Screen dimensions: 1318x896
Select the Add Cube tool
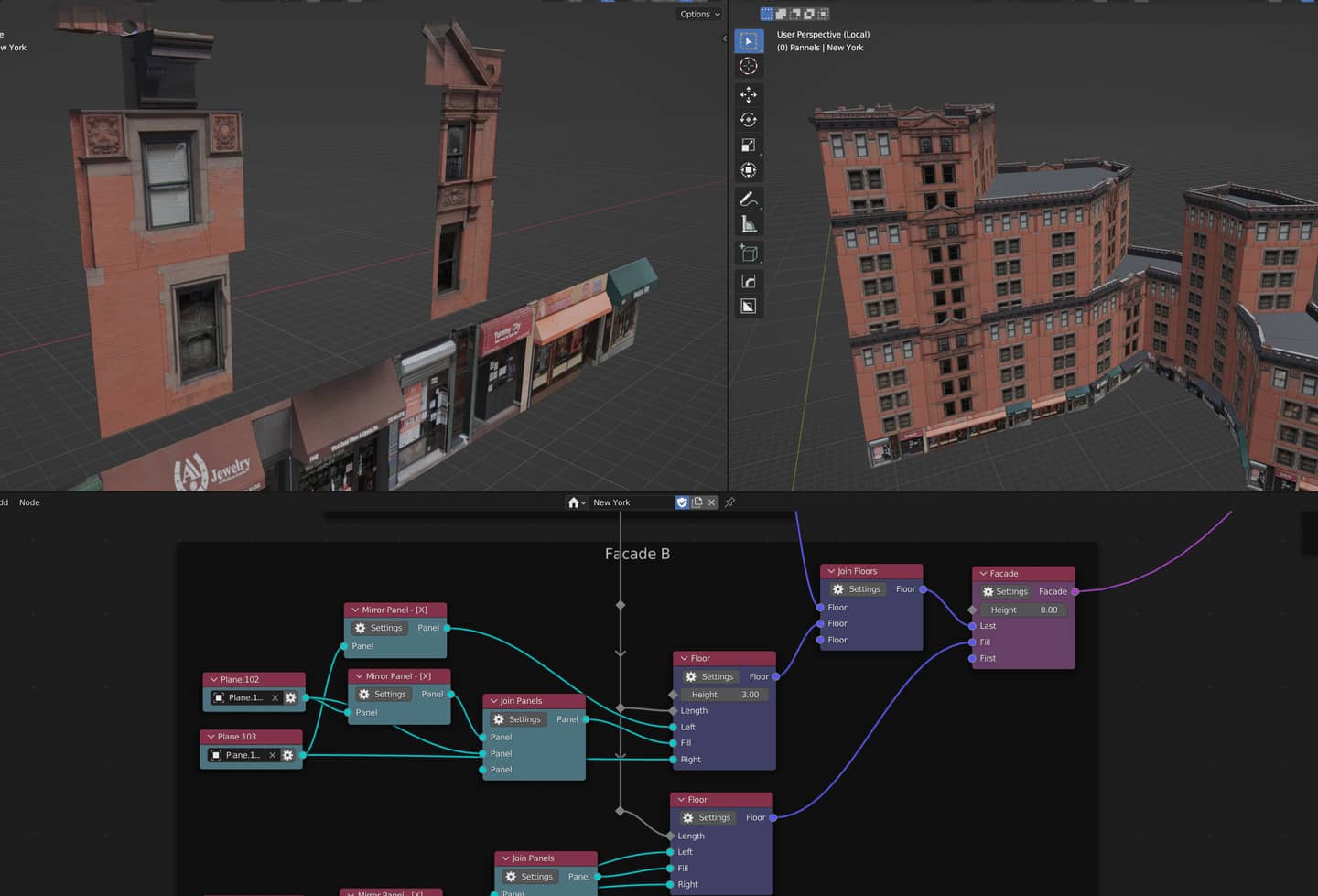point(748,253)
